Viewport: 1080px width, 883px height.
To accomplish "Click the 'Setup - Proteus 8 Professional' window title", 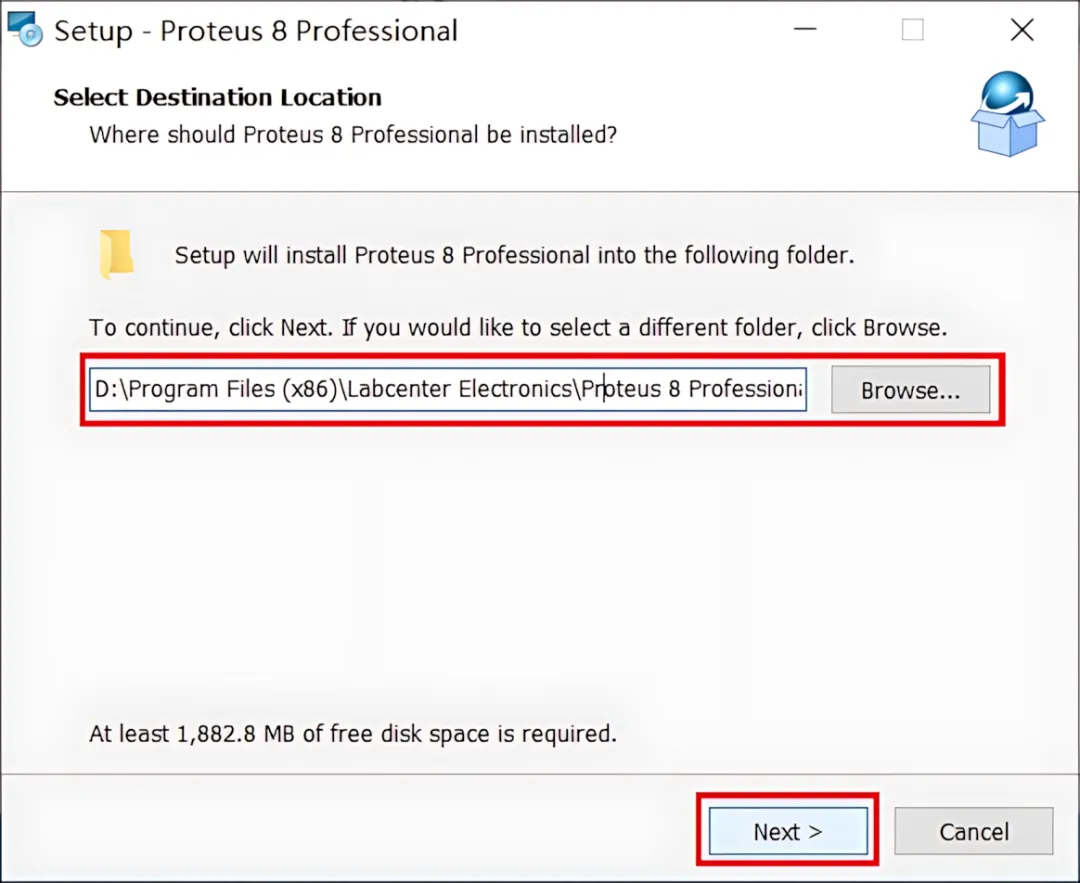I will pyautogui.click(x=256, y=31).
